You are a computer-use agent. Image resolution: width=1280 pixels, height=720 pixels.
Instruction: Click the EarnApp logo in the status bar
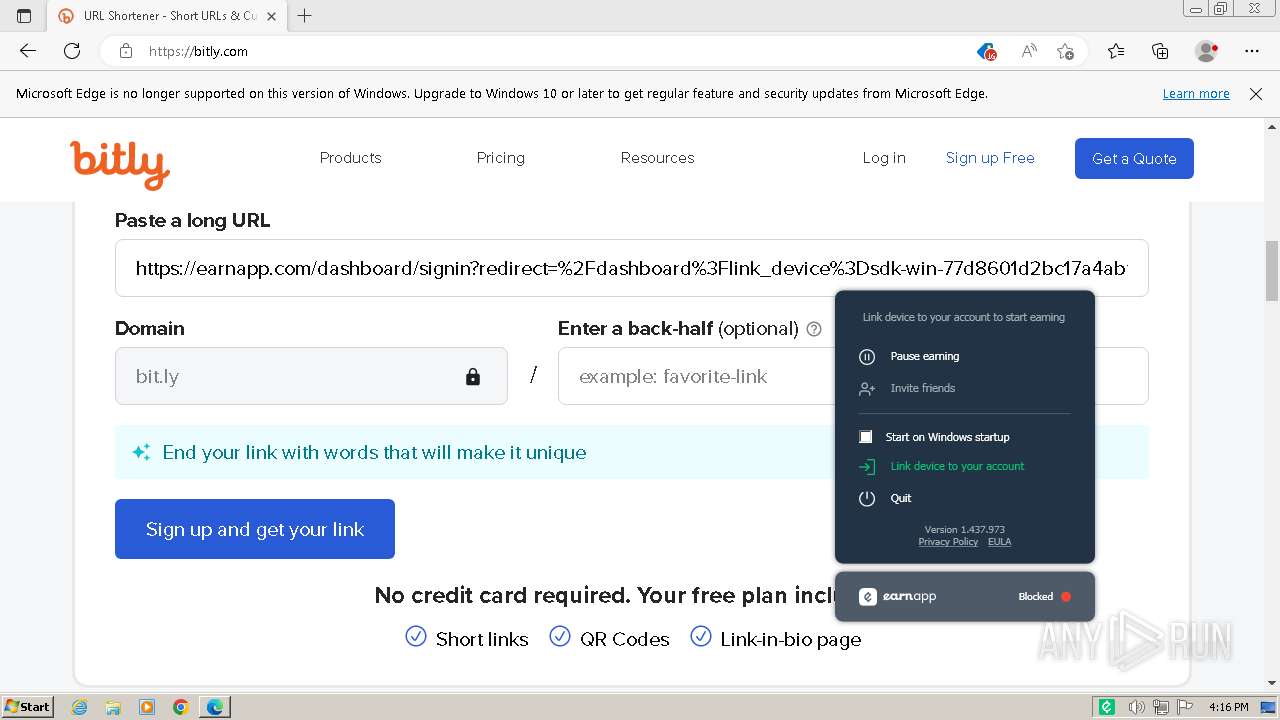897,597
